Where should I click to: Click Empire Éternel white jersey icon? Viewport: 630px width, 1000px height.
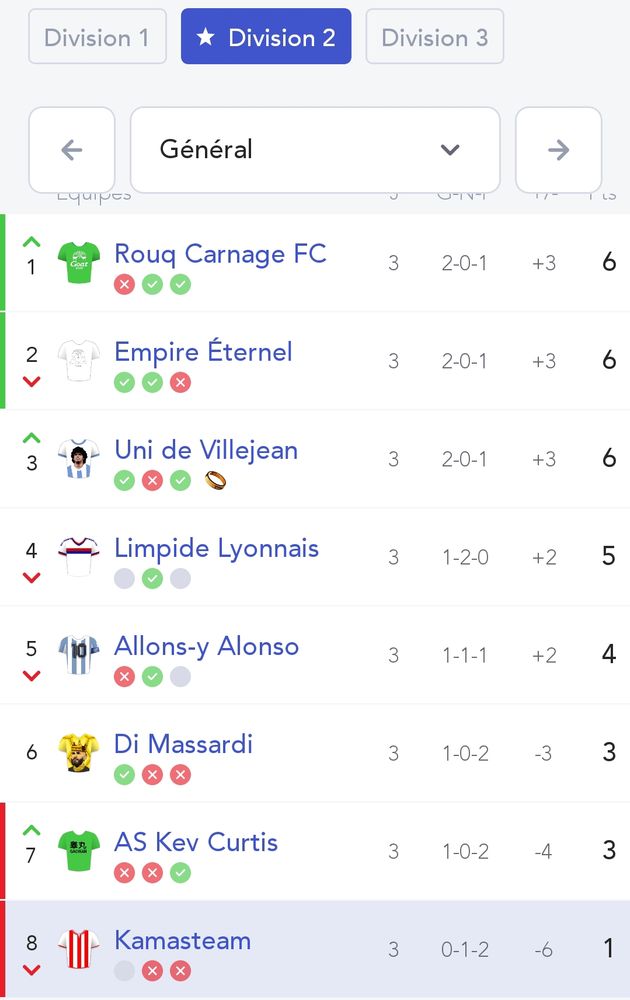tap(78, 361)
